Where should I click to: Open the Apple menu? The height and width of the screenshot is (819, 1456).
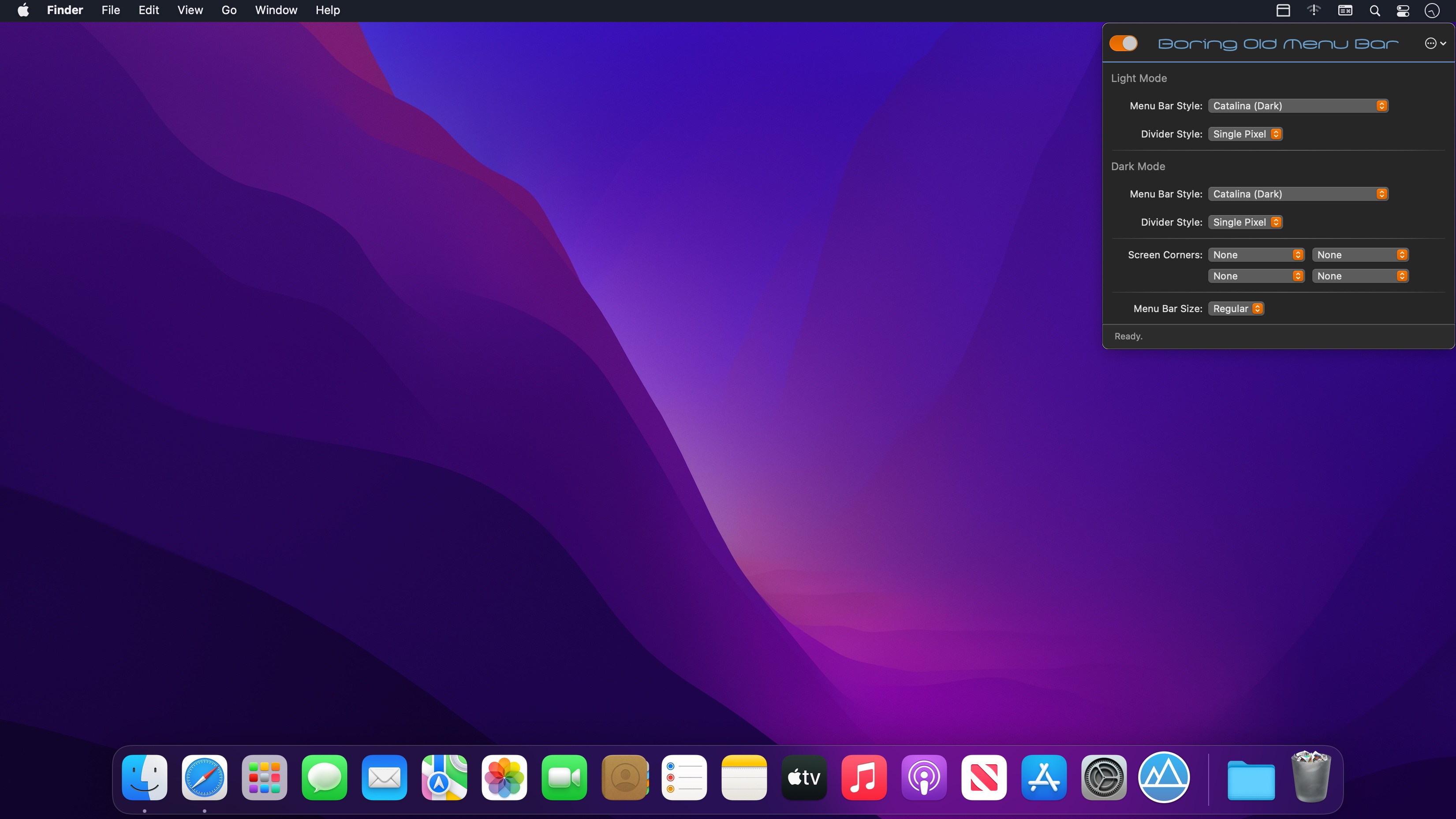(x=23, y=10)
